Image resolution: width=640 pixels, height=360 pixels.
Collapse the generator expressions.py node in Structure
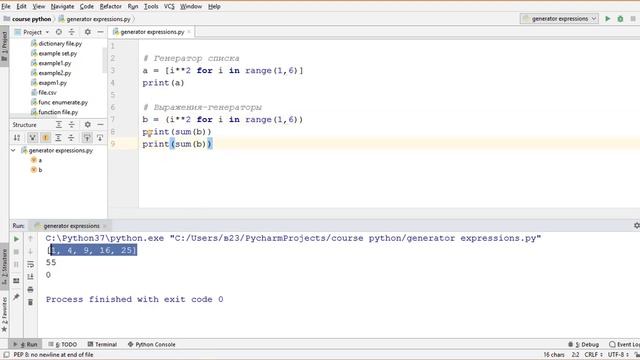[13, 151]
